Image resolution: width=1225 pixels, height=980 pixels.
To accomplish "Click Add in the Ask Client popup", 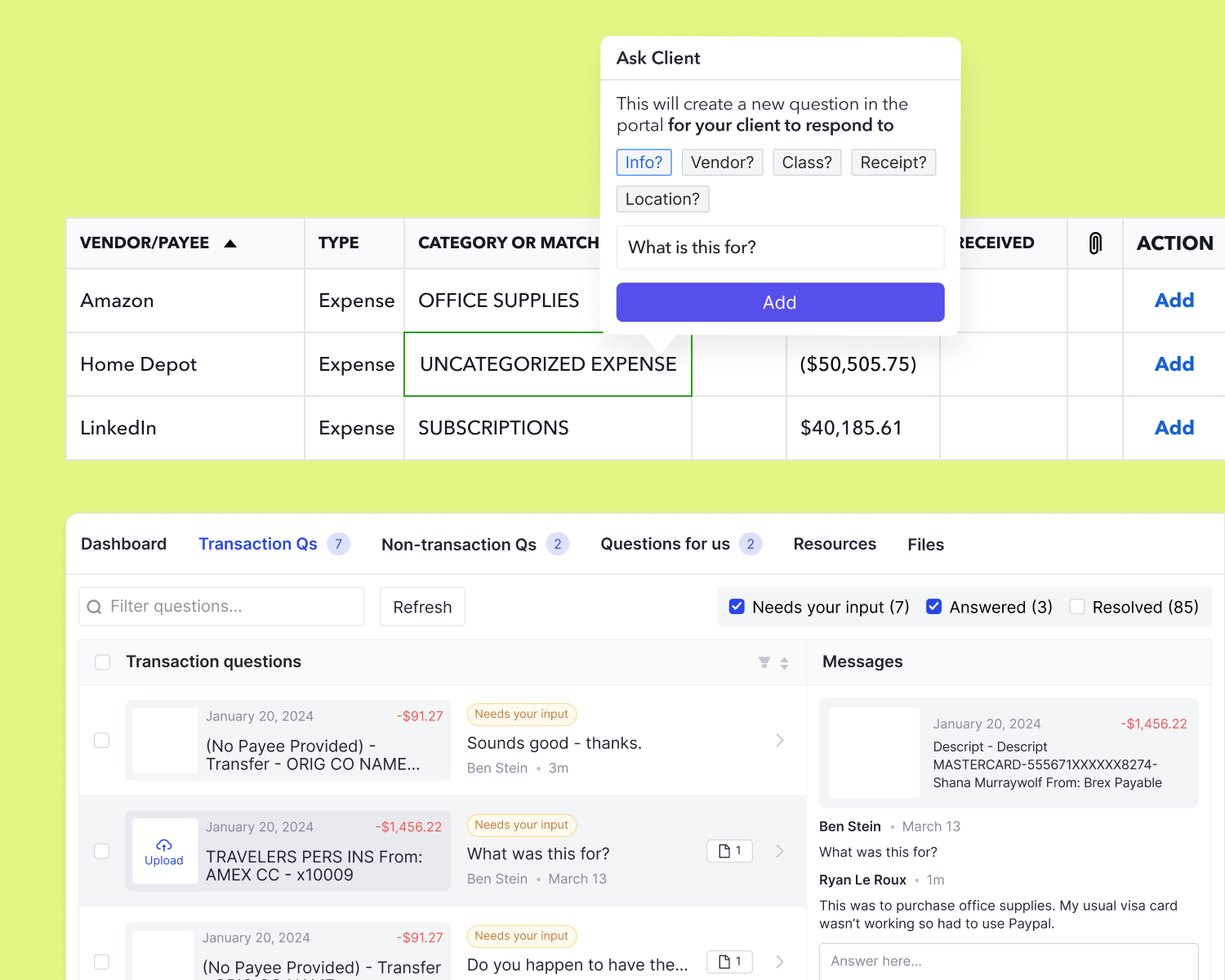I will point(779,302).
